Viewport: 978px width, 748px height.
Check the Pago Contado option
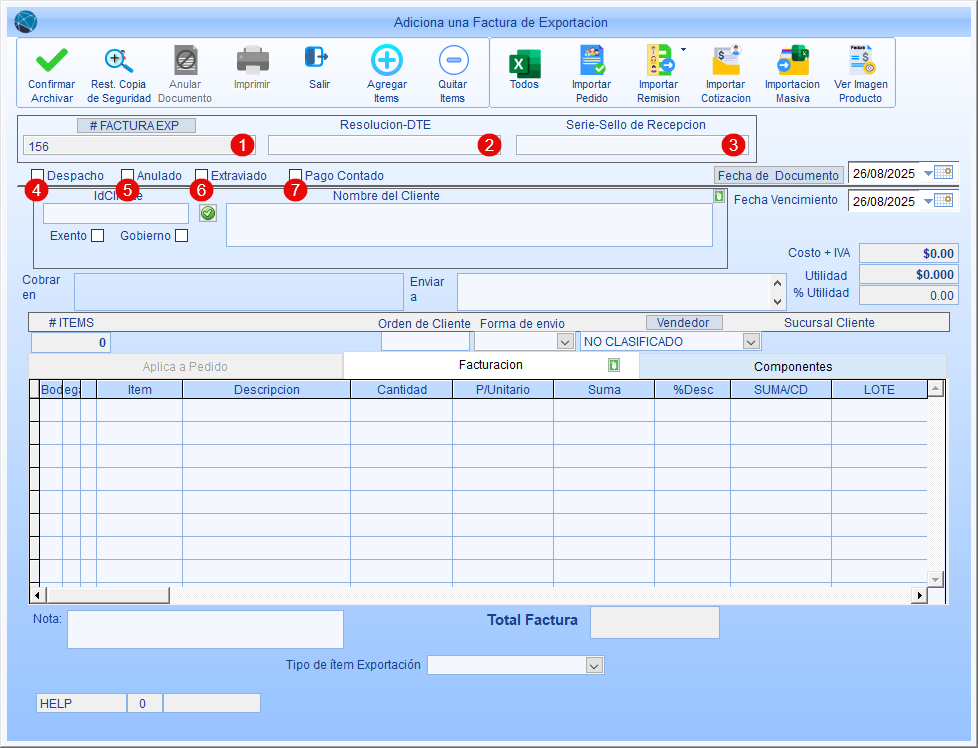pyautogui.click(x=295, y=175)
